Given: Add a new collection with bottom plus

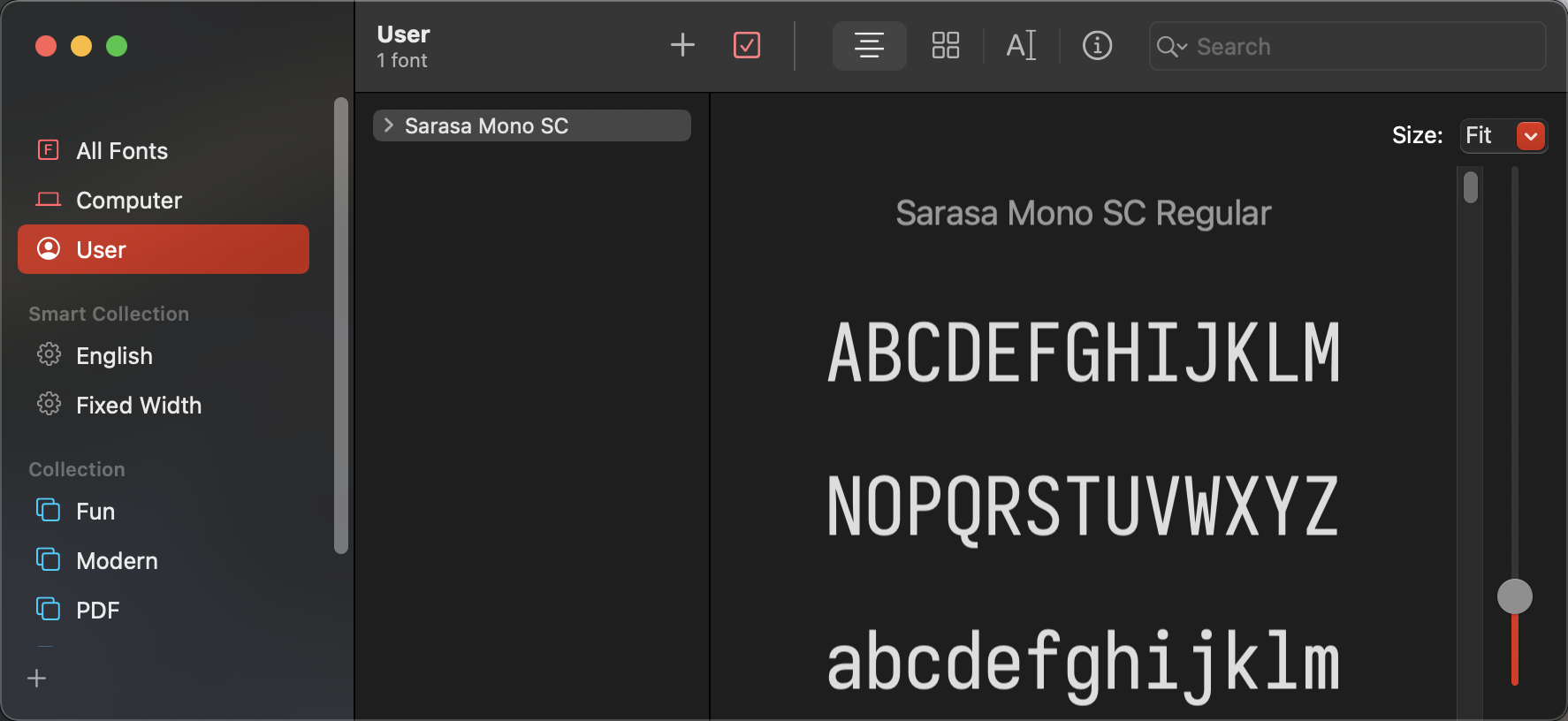Looking at the screenshot, I should 37,679.
